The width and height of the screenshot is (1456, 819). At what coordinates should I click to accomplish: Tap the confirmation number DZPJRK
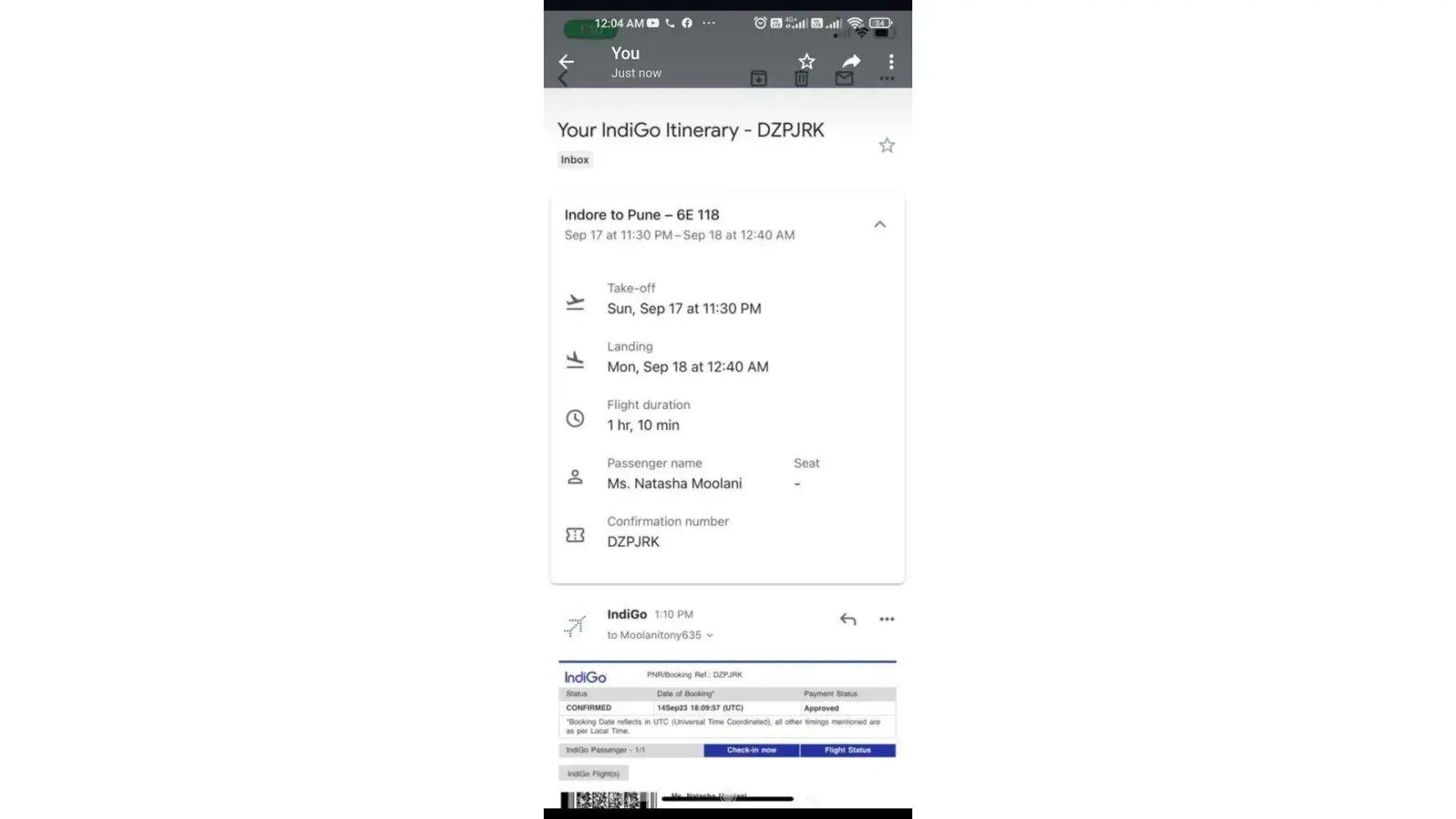tap(633, 542)
